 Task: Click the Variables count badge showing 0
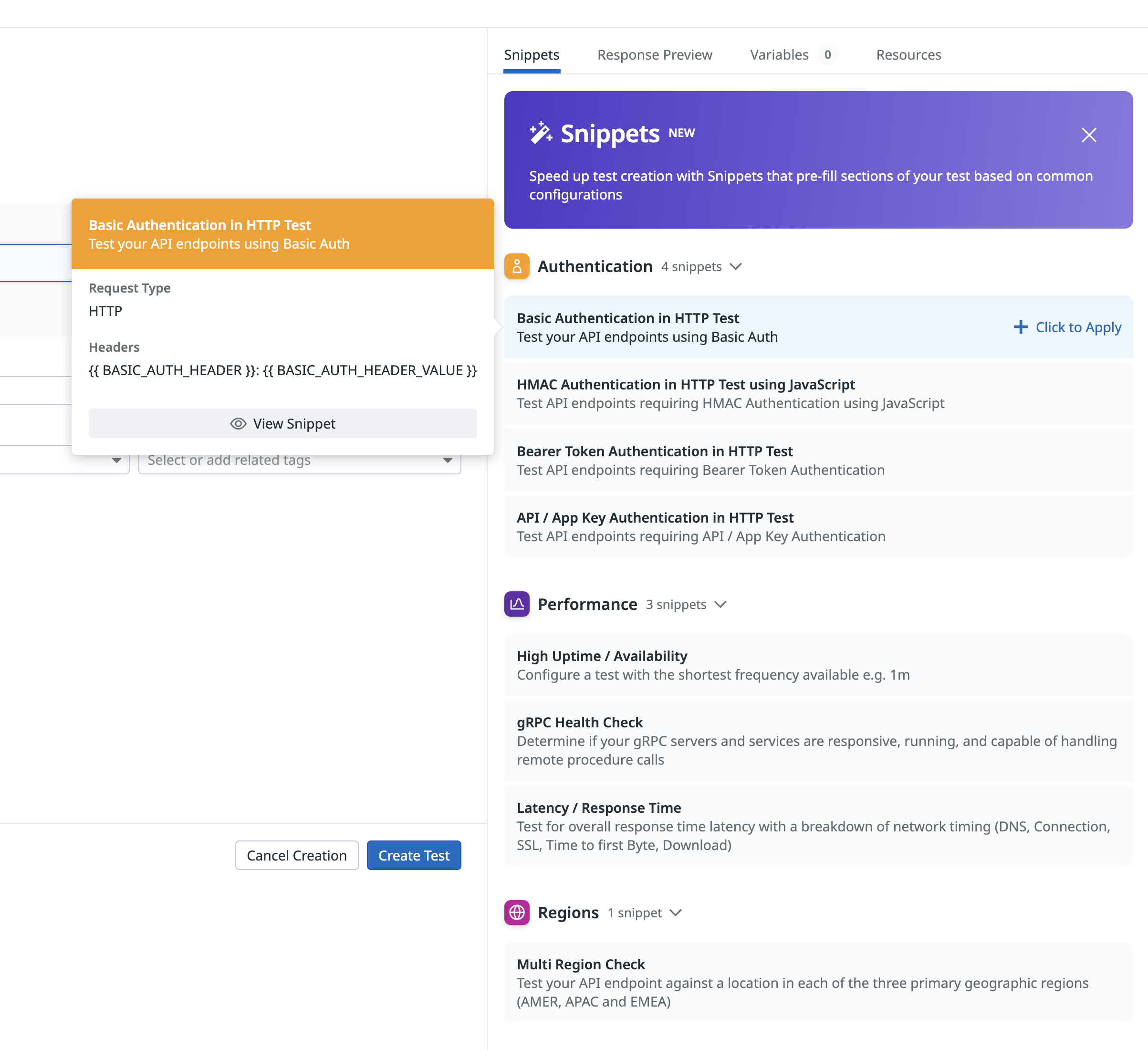[x=827, y=55]
